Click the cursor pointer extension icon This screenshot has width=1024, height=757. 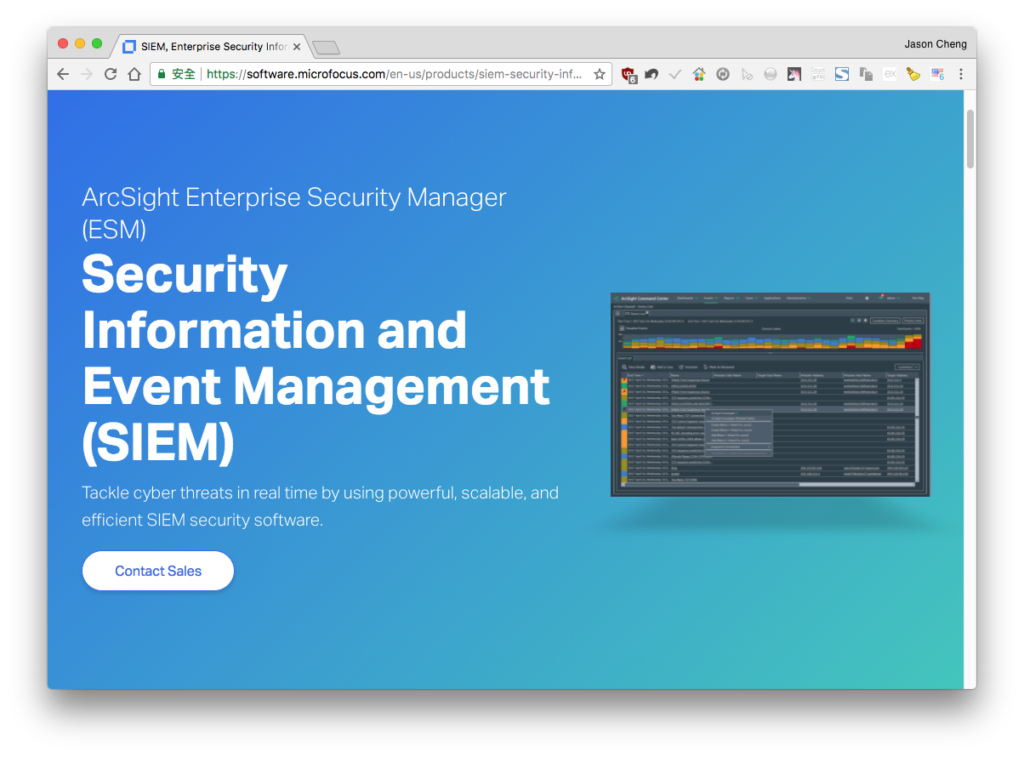(x=746, y=74)
